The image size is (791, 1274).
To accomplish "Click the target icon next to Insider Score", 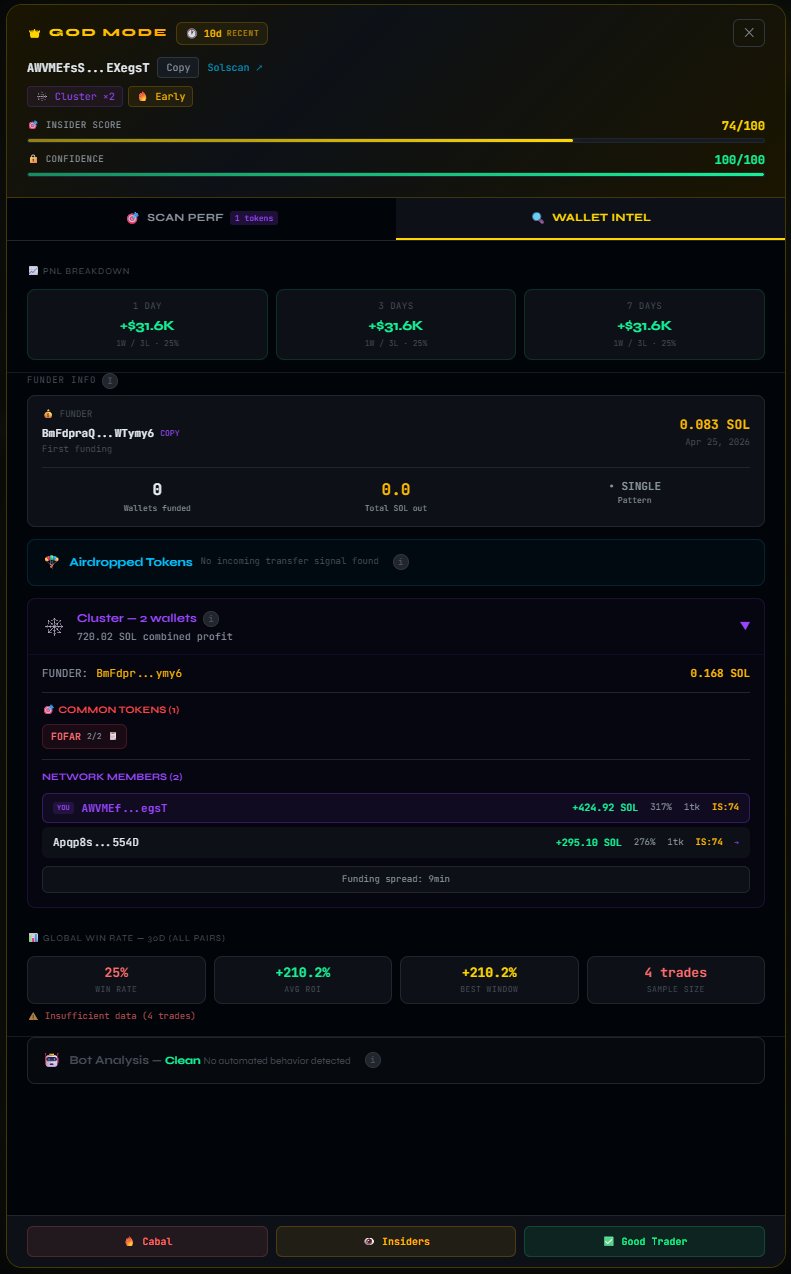I will click(33, 125).
